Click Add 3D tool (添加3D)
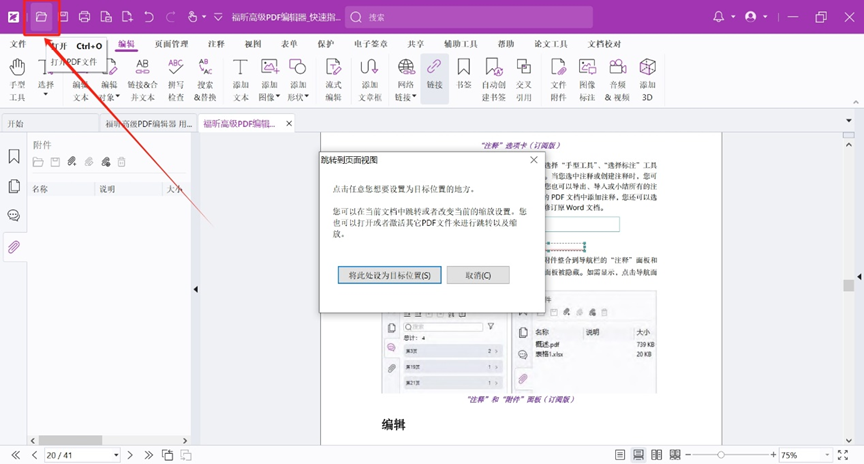This screenshot has width=864, height=464. 647,80
